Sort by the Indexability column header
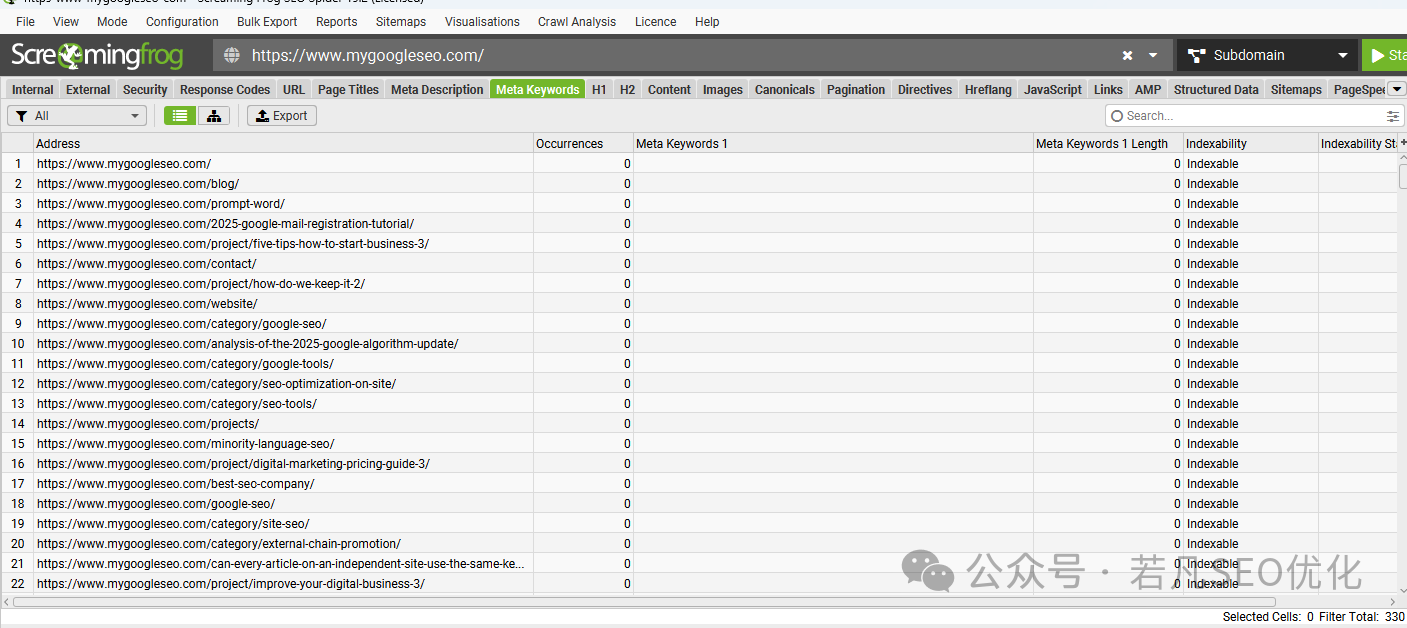This screenshot has width=1407, height=628. click(1251, 143)
